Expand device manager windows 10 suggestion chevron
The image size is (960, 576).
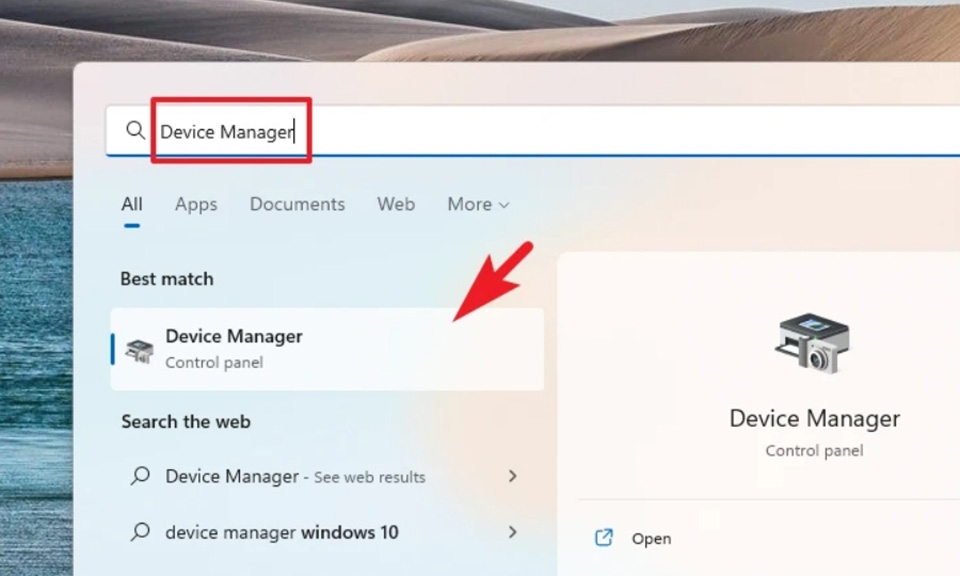[x=513, y=532]
